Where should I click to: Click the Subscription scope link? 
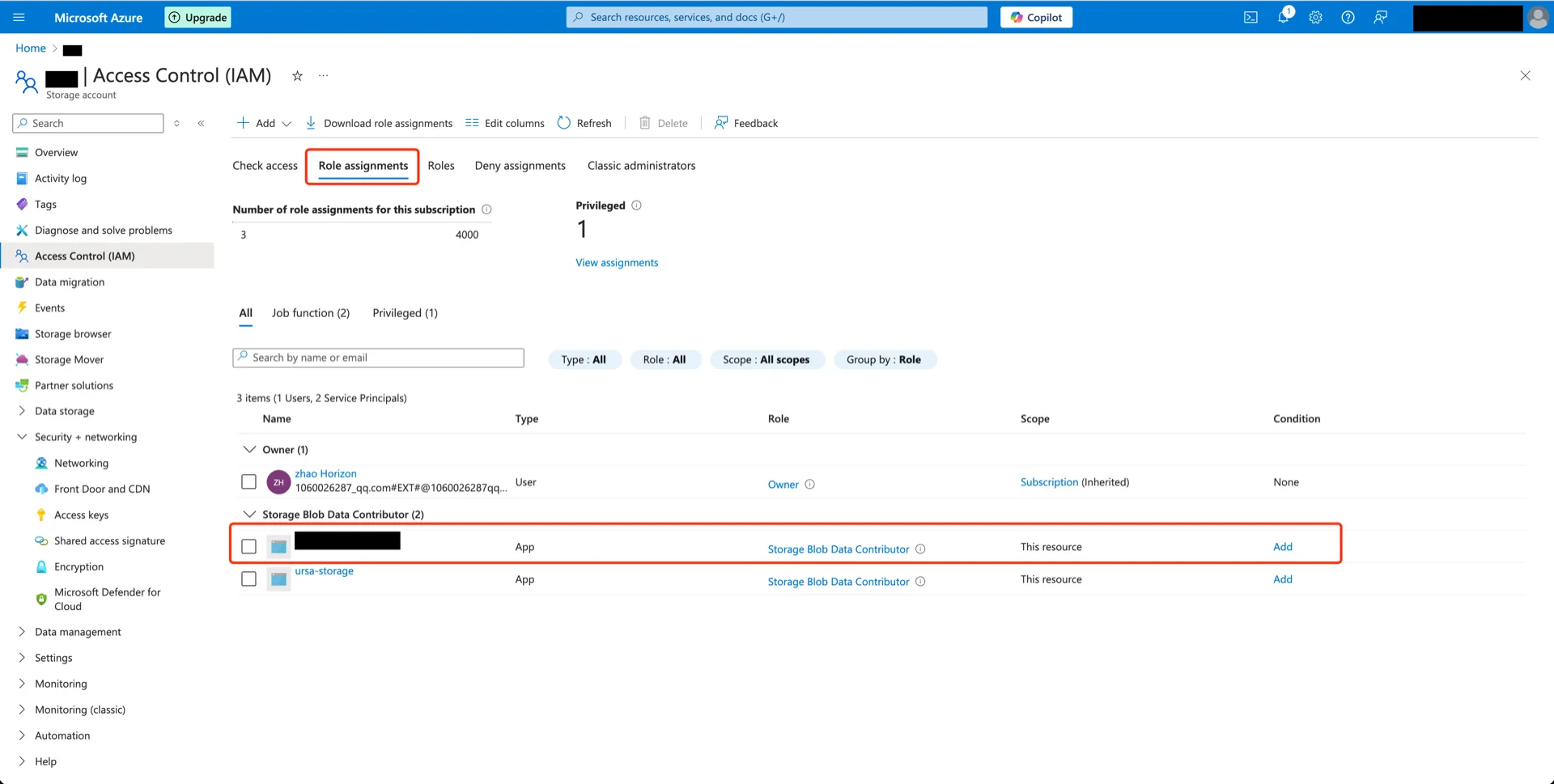1049,482
